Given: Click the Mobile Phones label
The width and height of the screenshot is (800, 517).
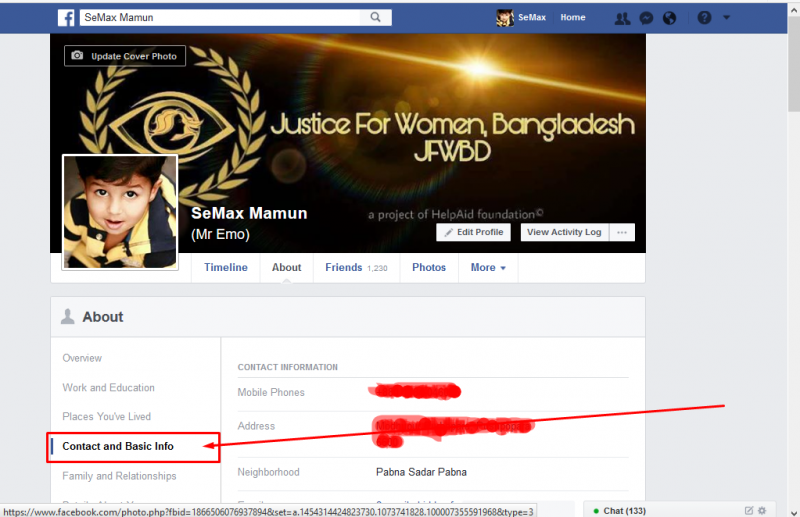Looking at the screenshot, I should click(271, 392).
